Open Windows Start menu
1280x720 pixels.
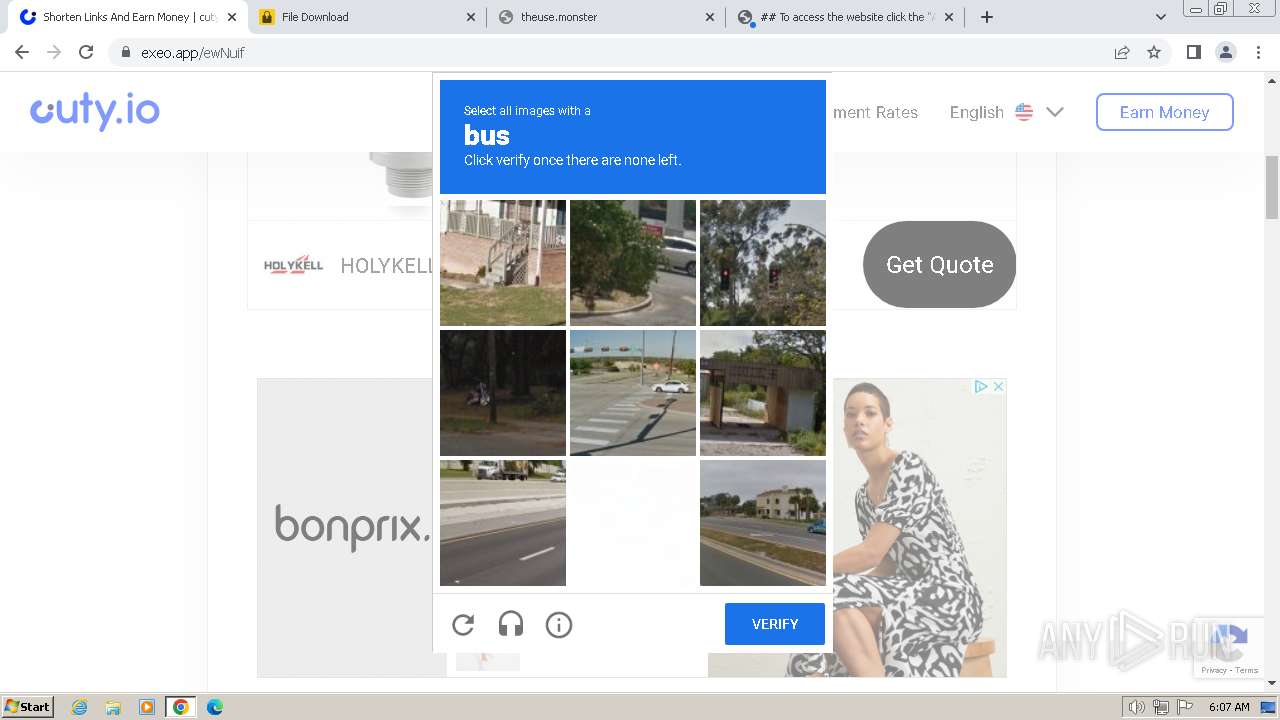click(27, 706)
